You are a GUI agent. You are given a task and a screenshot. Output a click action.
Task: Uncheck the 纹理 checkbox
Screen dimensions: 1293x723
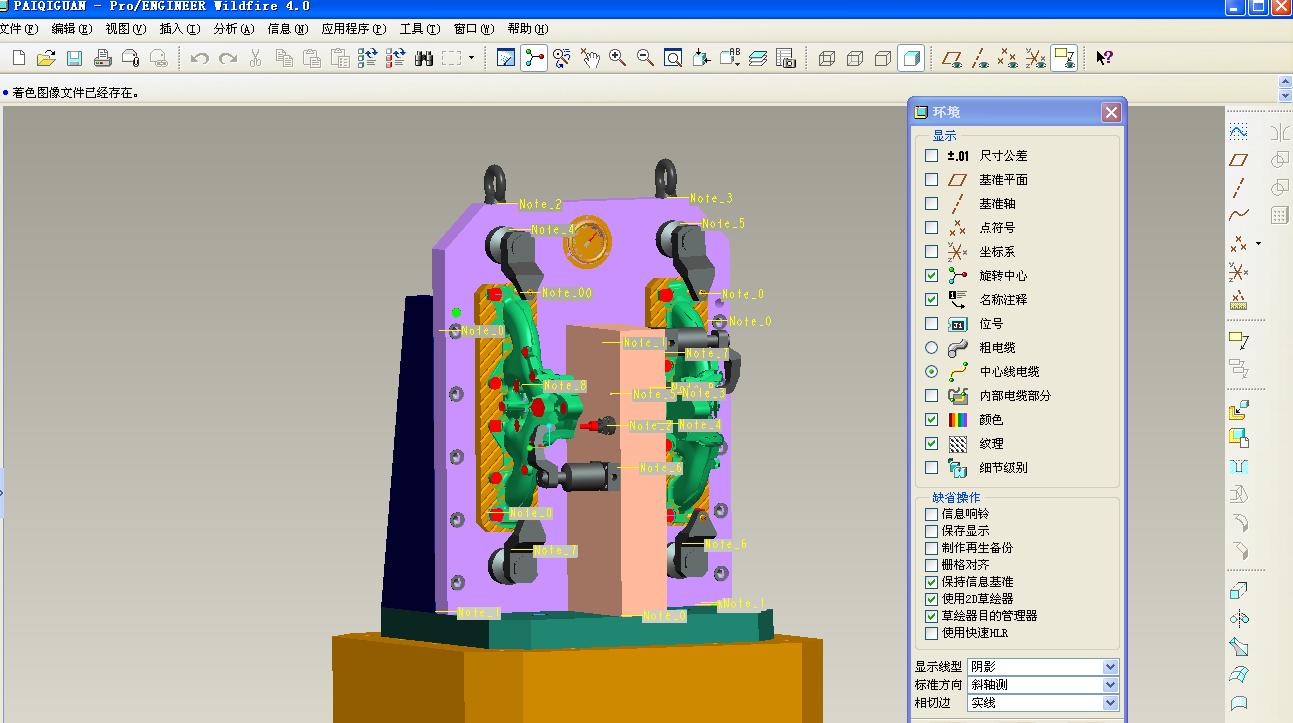pyautogui.click(x=932, y=444)
